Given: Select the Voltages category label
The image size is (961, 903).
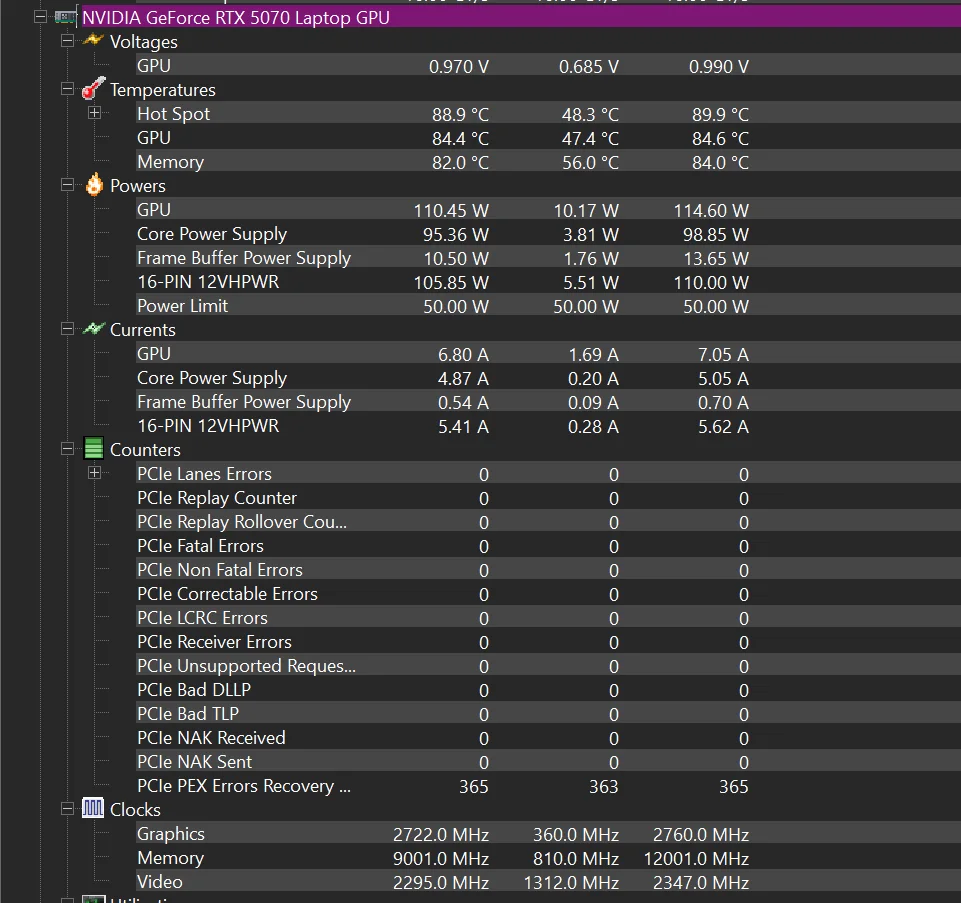Looking at the screenshot, I should coord(143,42).
